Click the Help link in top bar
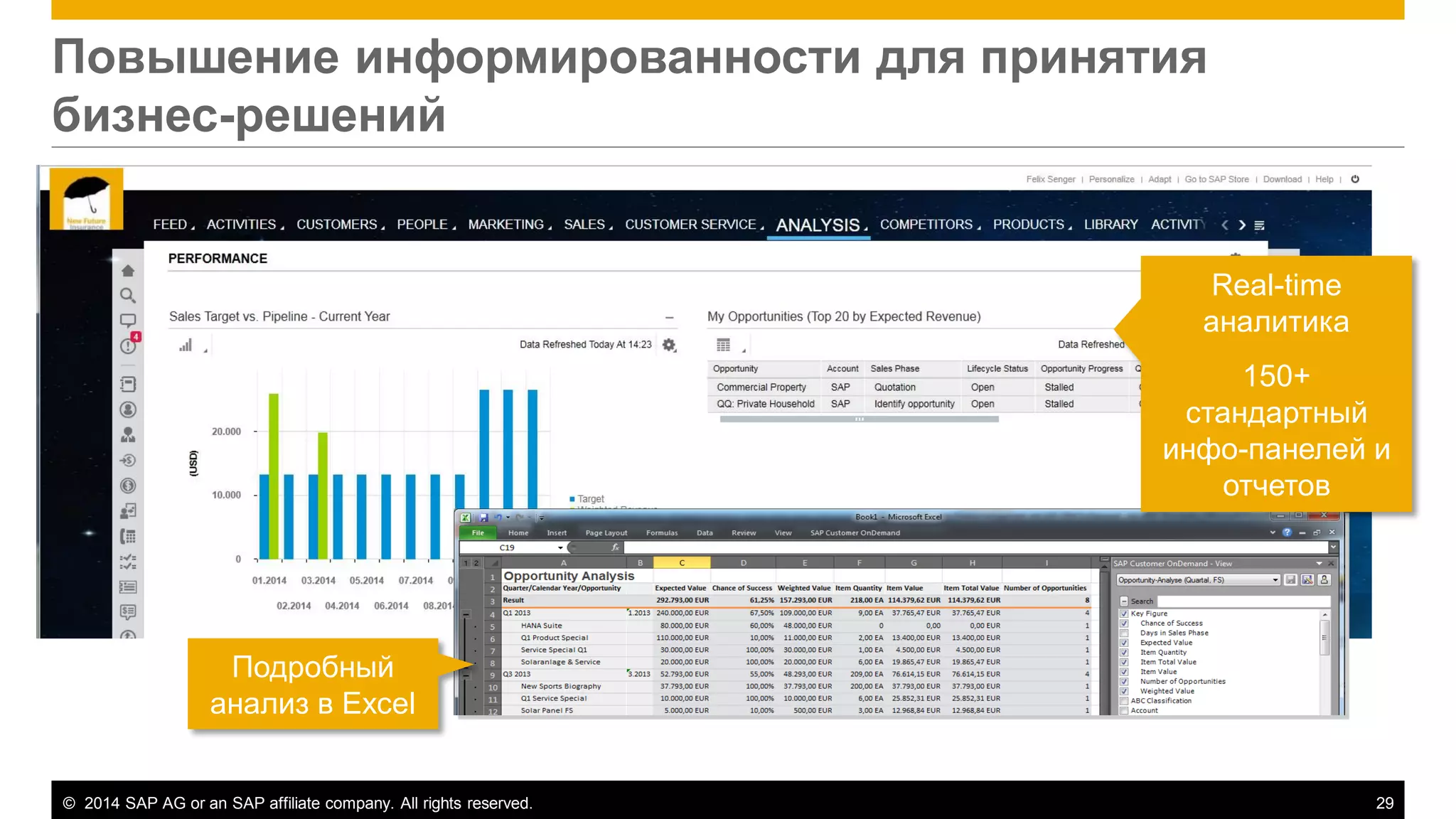 (x=1324, y=179)
